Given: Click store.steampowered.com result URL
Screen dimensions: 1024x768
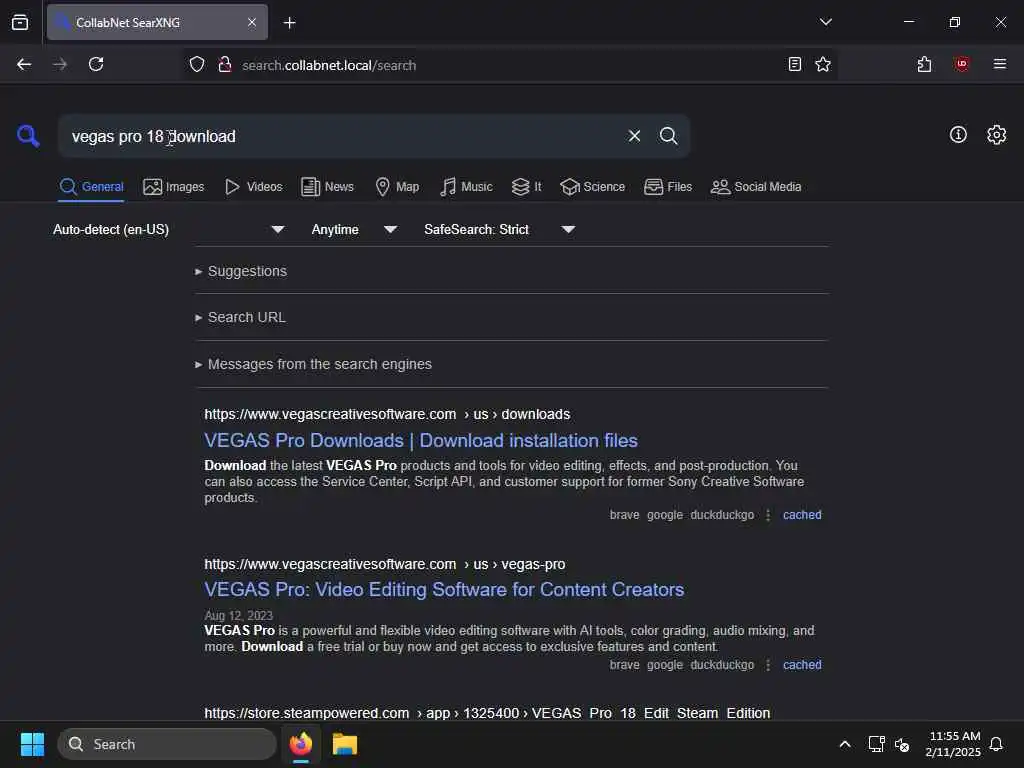Looking at the screenshot, I should click(x=487, y=712).
